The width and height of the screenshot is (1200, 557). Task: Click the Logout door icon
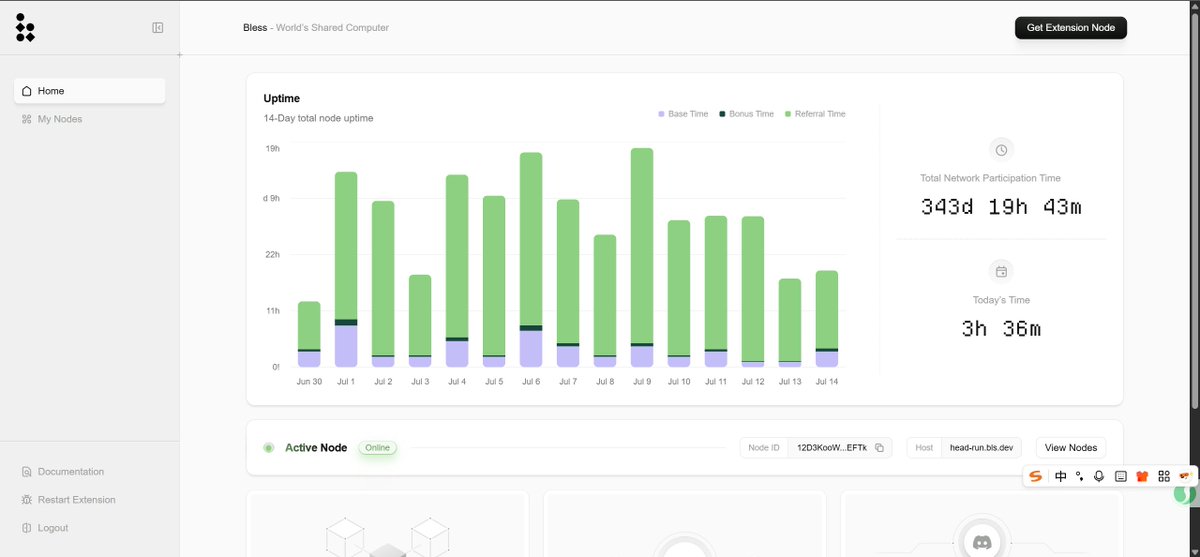(x=27, y=528)
